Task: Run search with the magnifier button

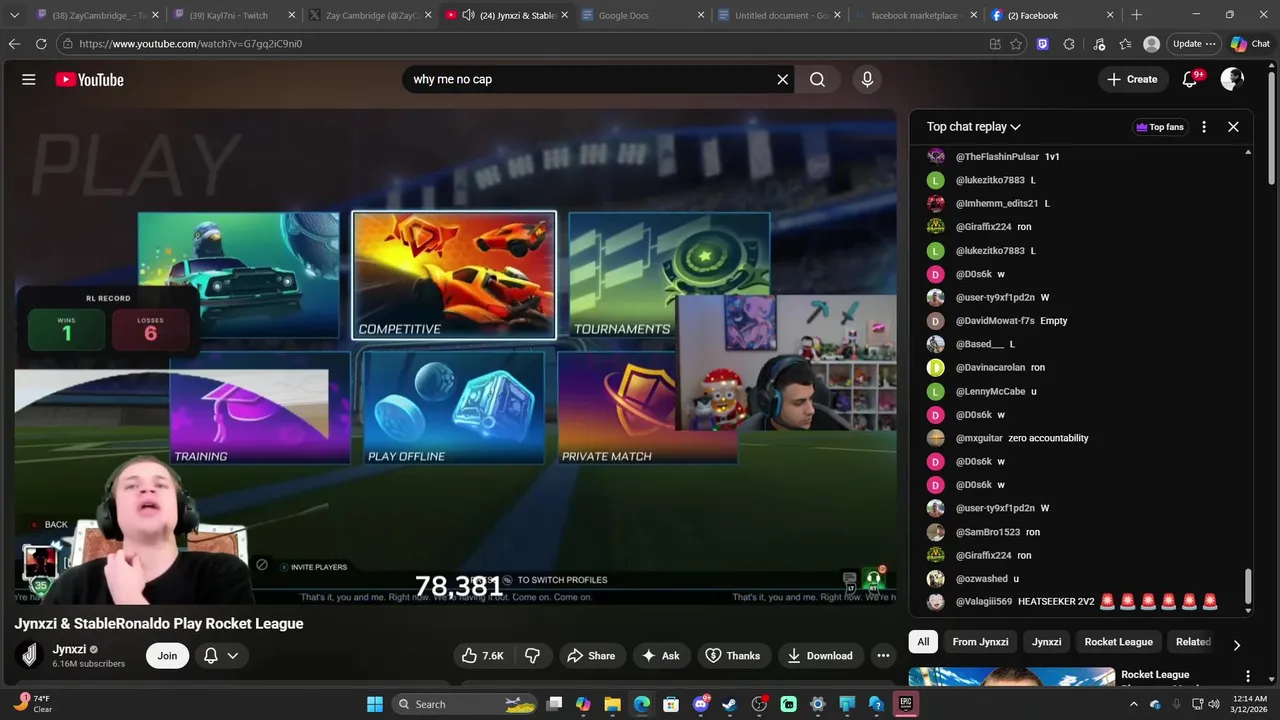Action: point(818,79)
